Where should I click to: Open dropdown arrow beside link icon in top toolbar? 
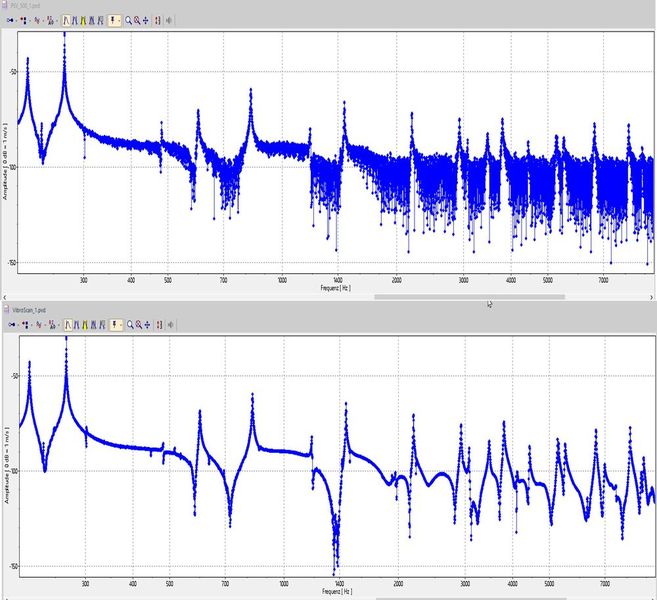click(x=16, y=21)
